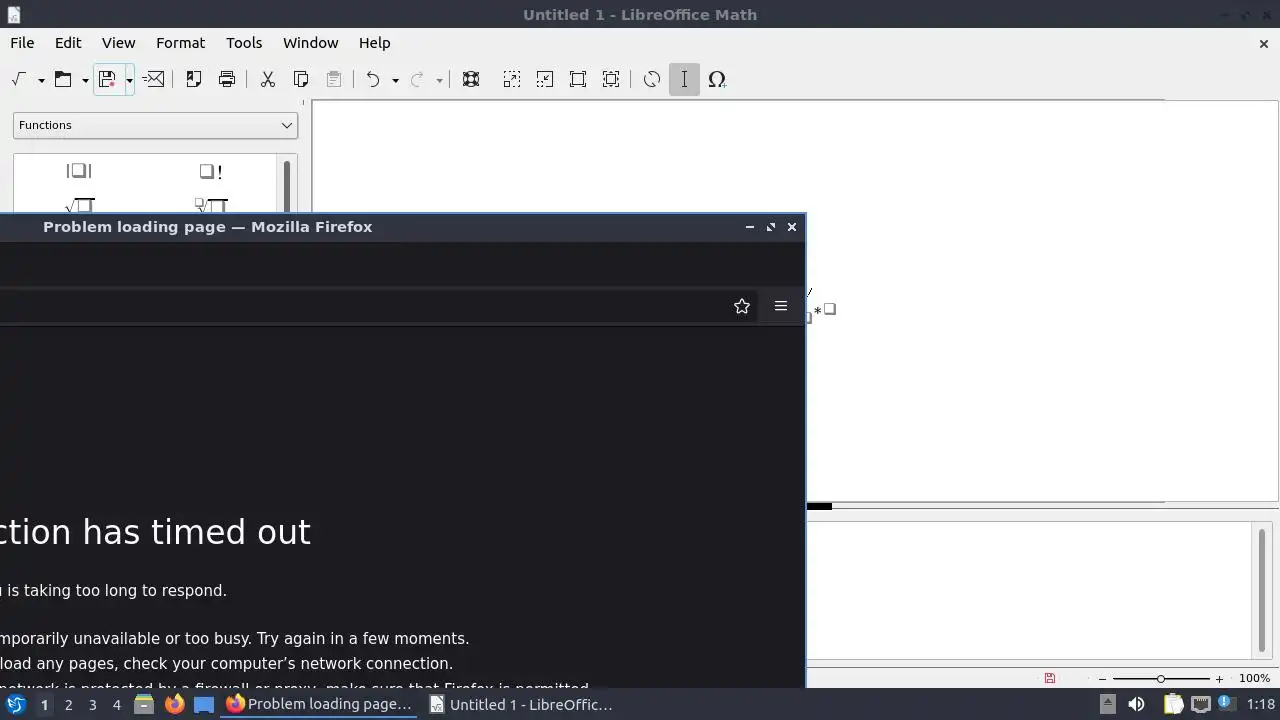Open the Format menu

point(180,43)
